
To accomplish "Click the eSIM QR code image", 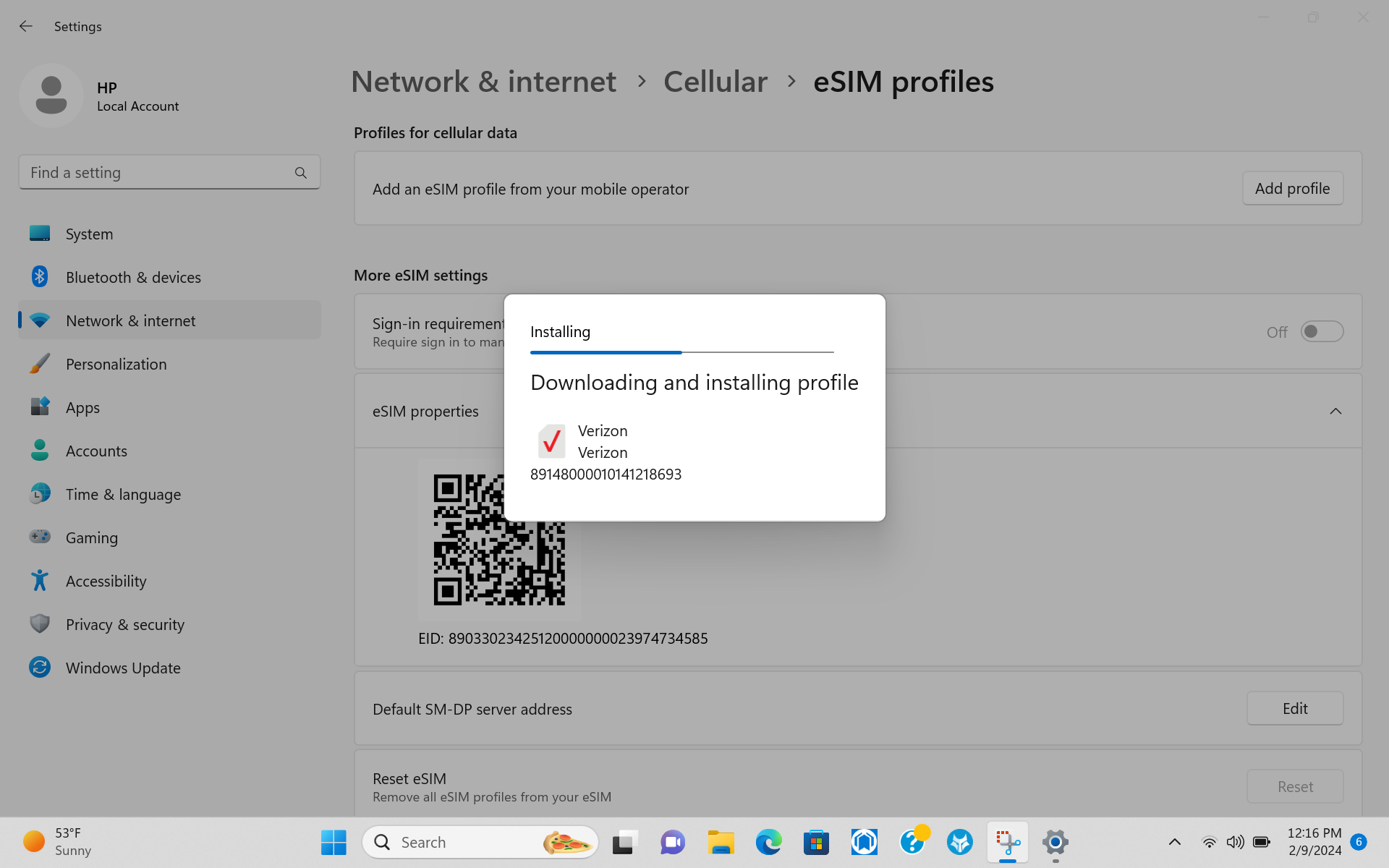I will click(x=499, y=540).
